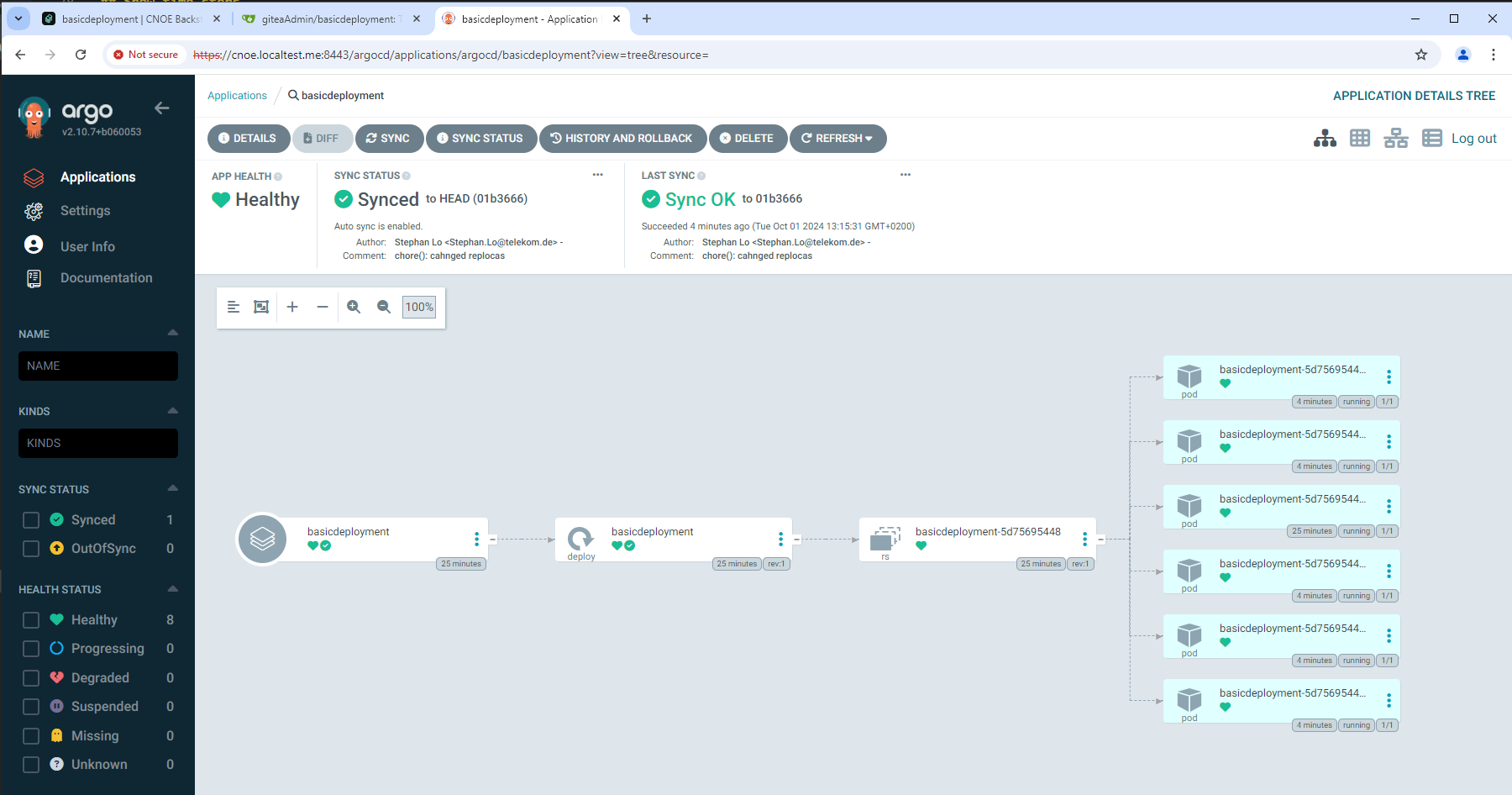1512x795 pixels.
Task: Switch to the Network view icon
Action: (1395, 139)
